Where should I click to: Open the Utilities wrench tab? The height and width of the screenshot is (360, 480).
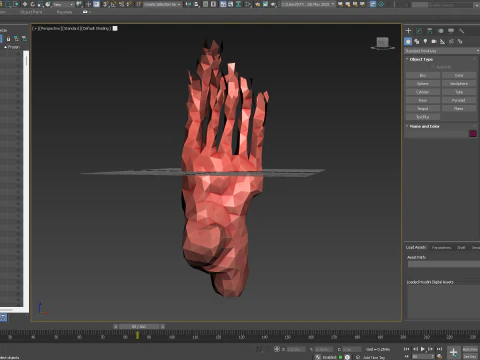tap(462, 31)
